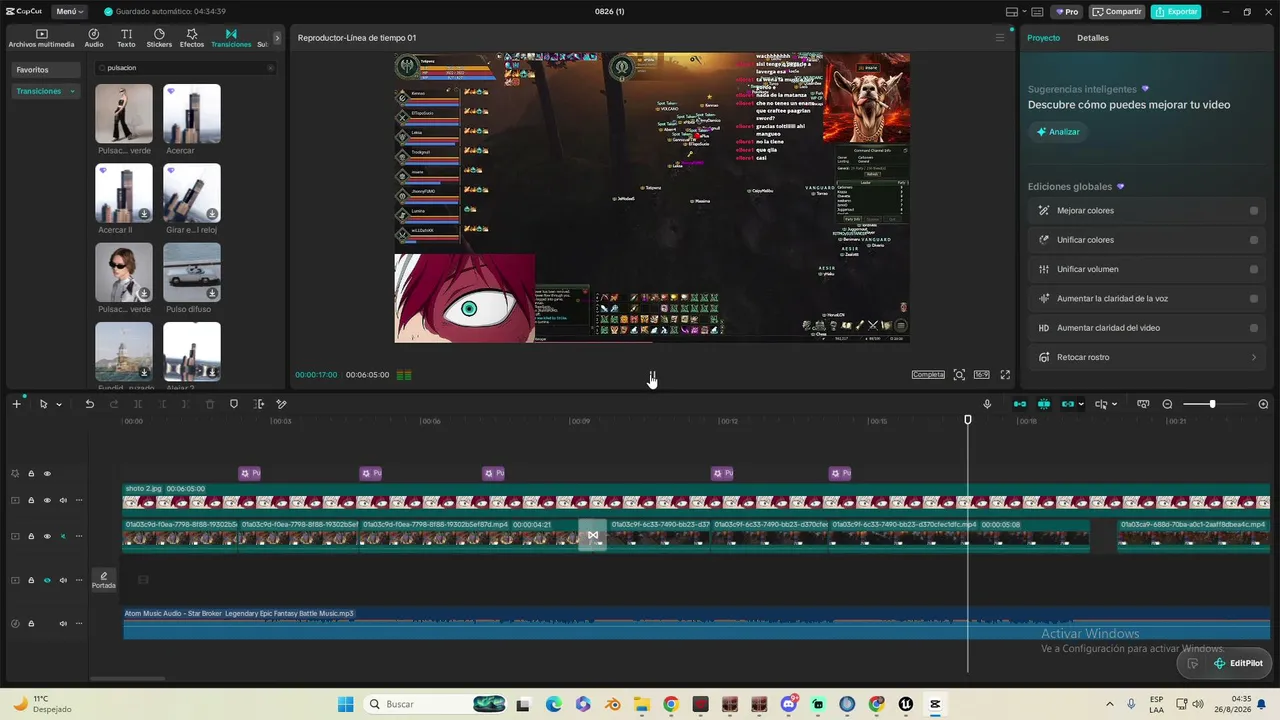Screen dimensions: 1280x720
Task: Toggle Unificar colores switch
Action: click(x=1254, y=240)
